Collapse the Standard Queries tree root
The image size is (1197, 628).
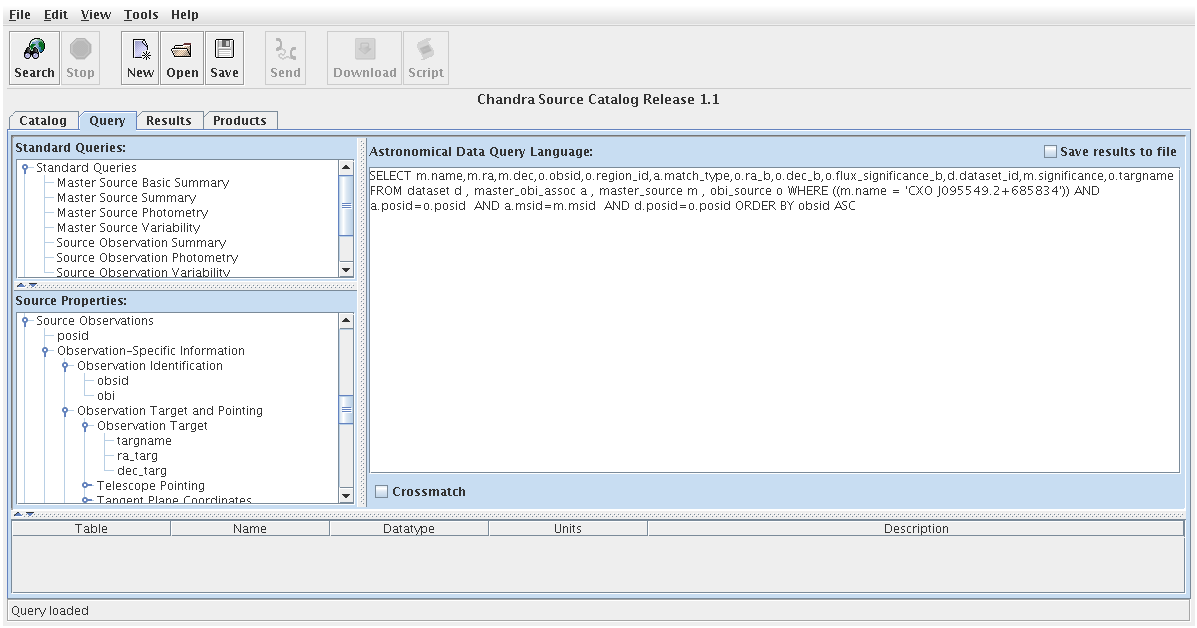(x=25, y=169)
